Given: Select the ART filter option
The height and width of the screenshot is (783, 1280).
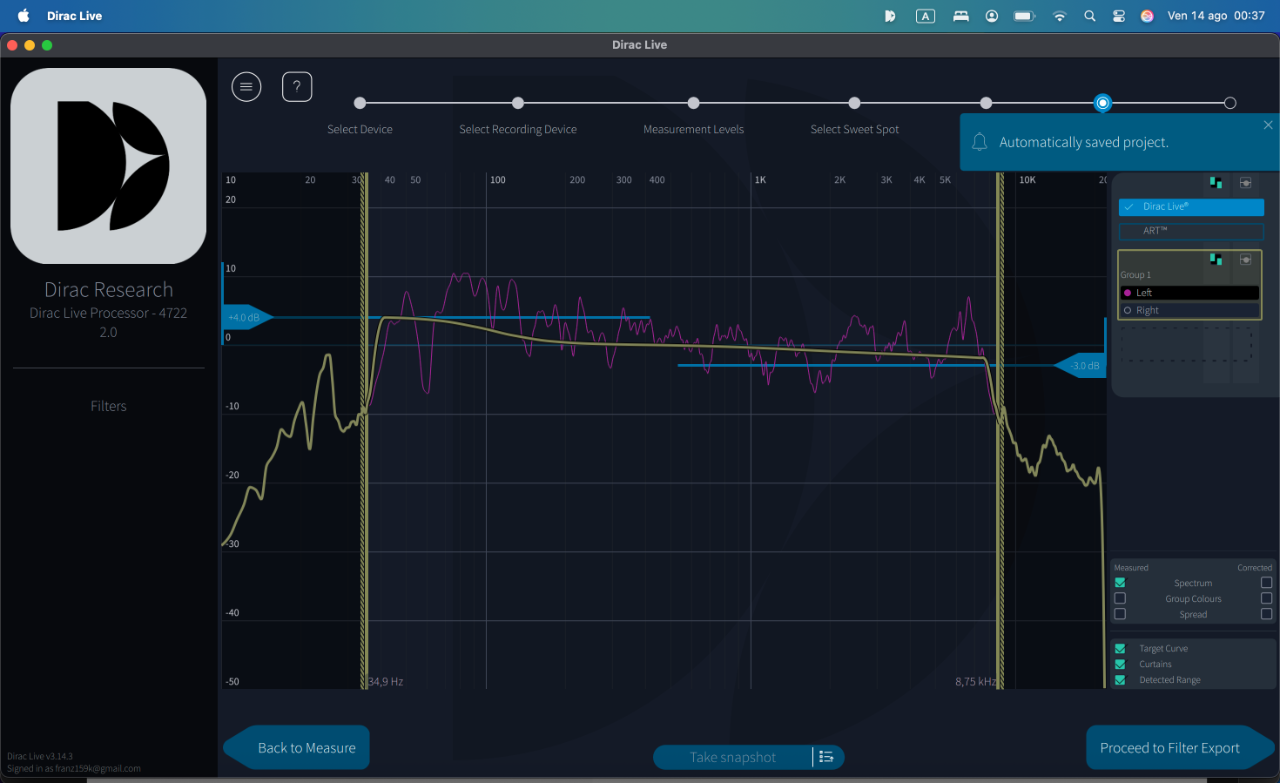Looking at the screenshot, I should pyautogui.click(x=1191, y=231).
